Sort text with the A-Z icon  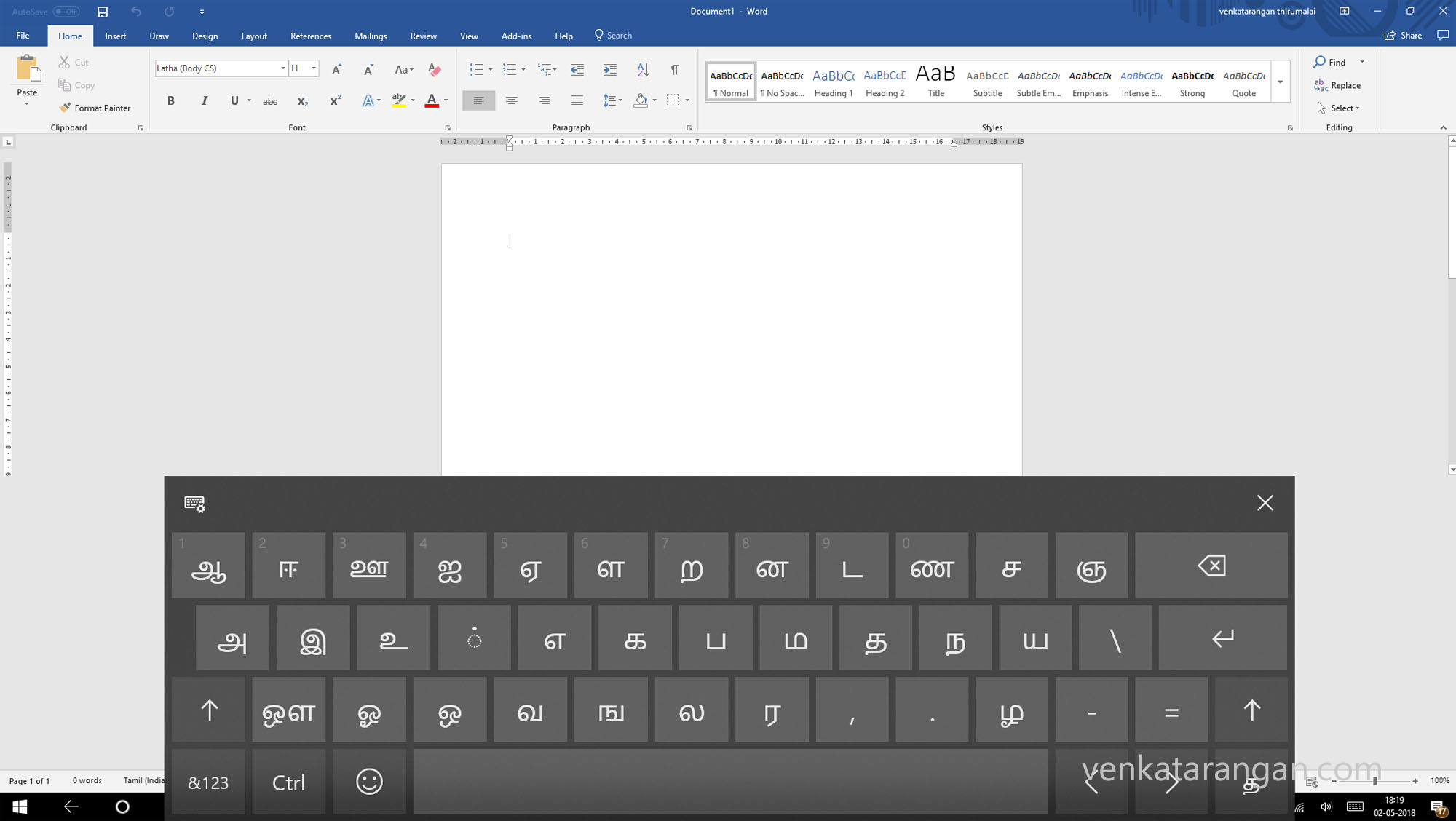pos(643,69)
